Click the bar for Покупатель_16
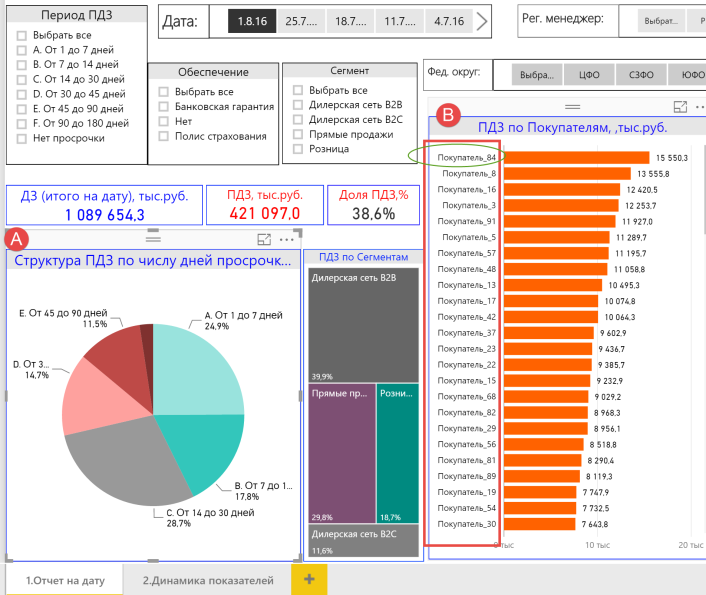Viewport: 706px width, 595px height. click(561, 190)
